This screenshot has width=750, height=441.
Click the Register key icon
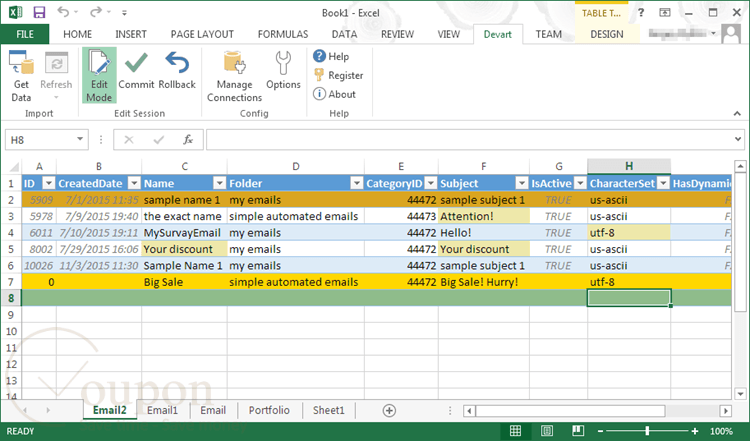[319, 75]
